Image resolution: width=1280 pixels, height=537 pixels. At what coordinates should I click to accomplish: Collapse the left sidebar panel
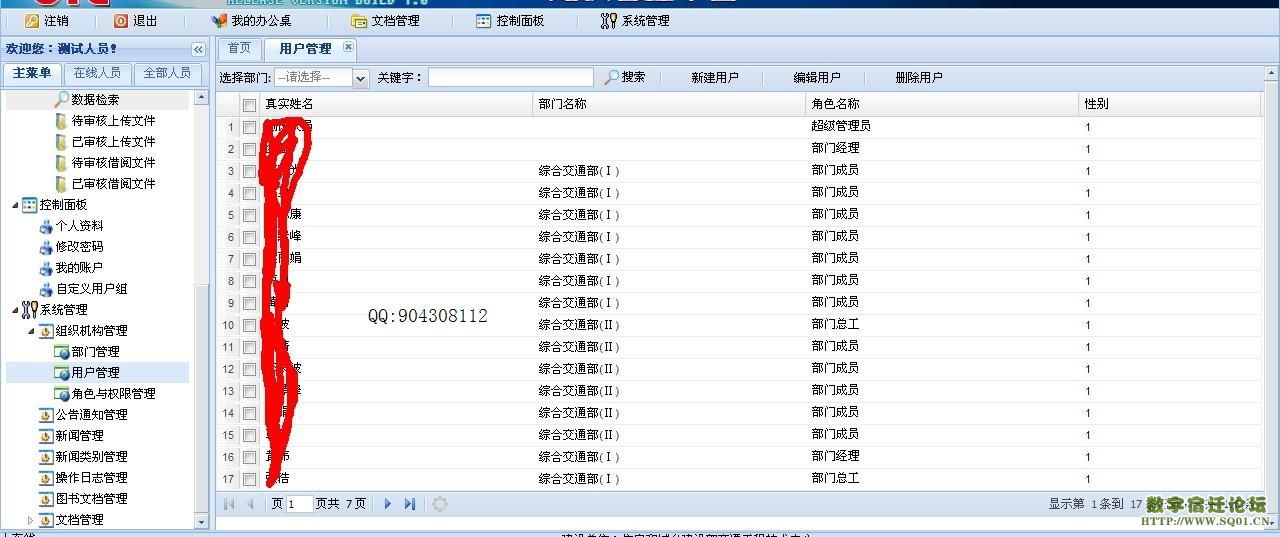[x=198, y=49]
